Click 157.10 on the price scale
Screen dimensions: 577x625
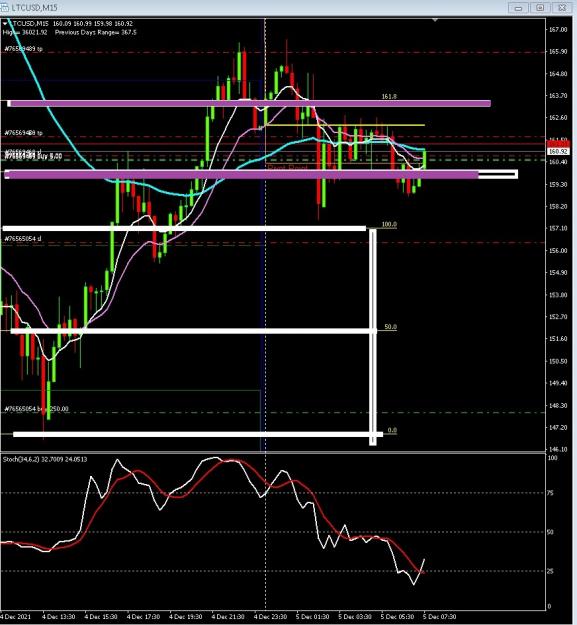pyautogui.click(x=558, y=228)
